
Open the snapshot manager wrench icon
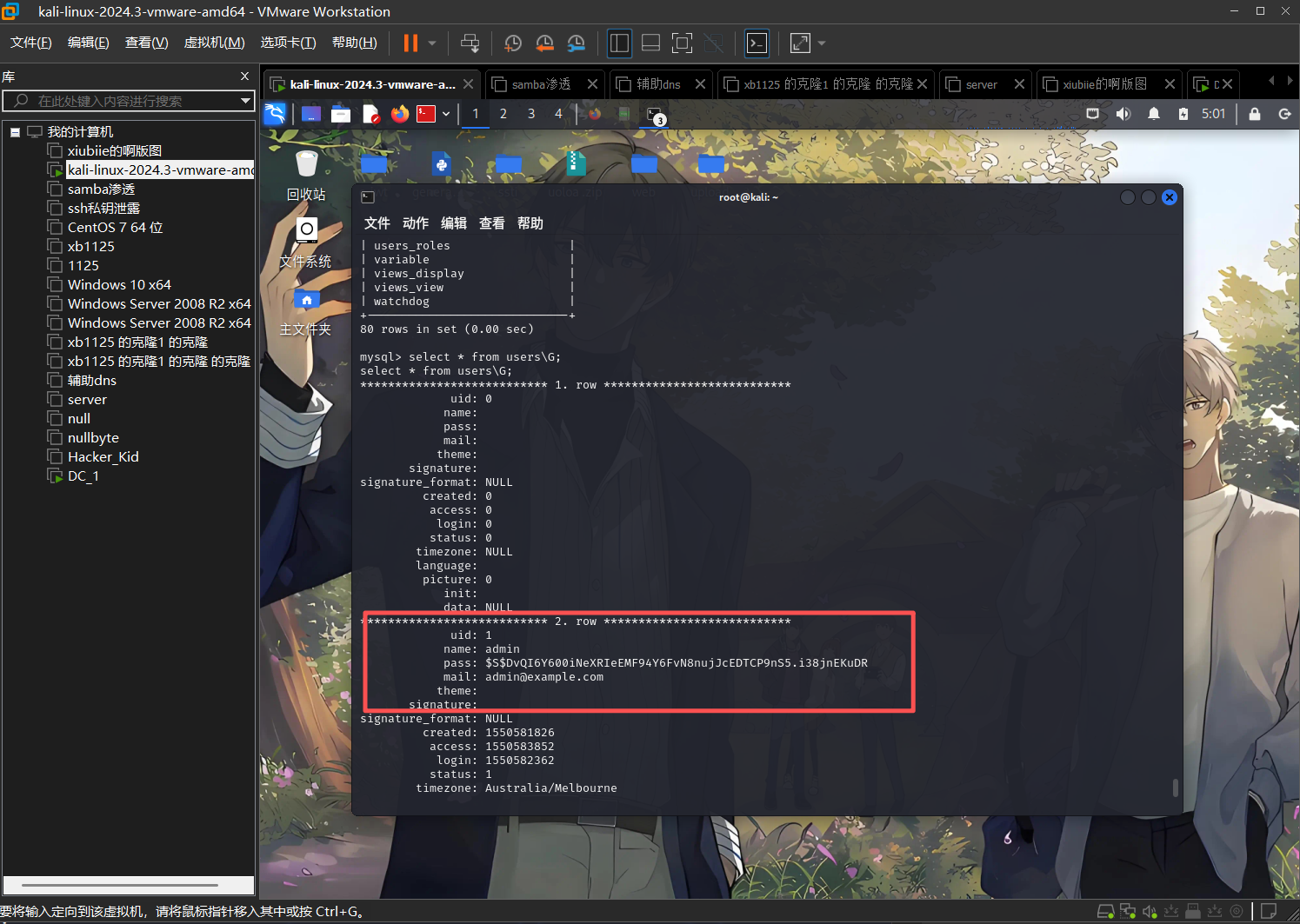click(x=576, y=43)
